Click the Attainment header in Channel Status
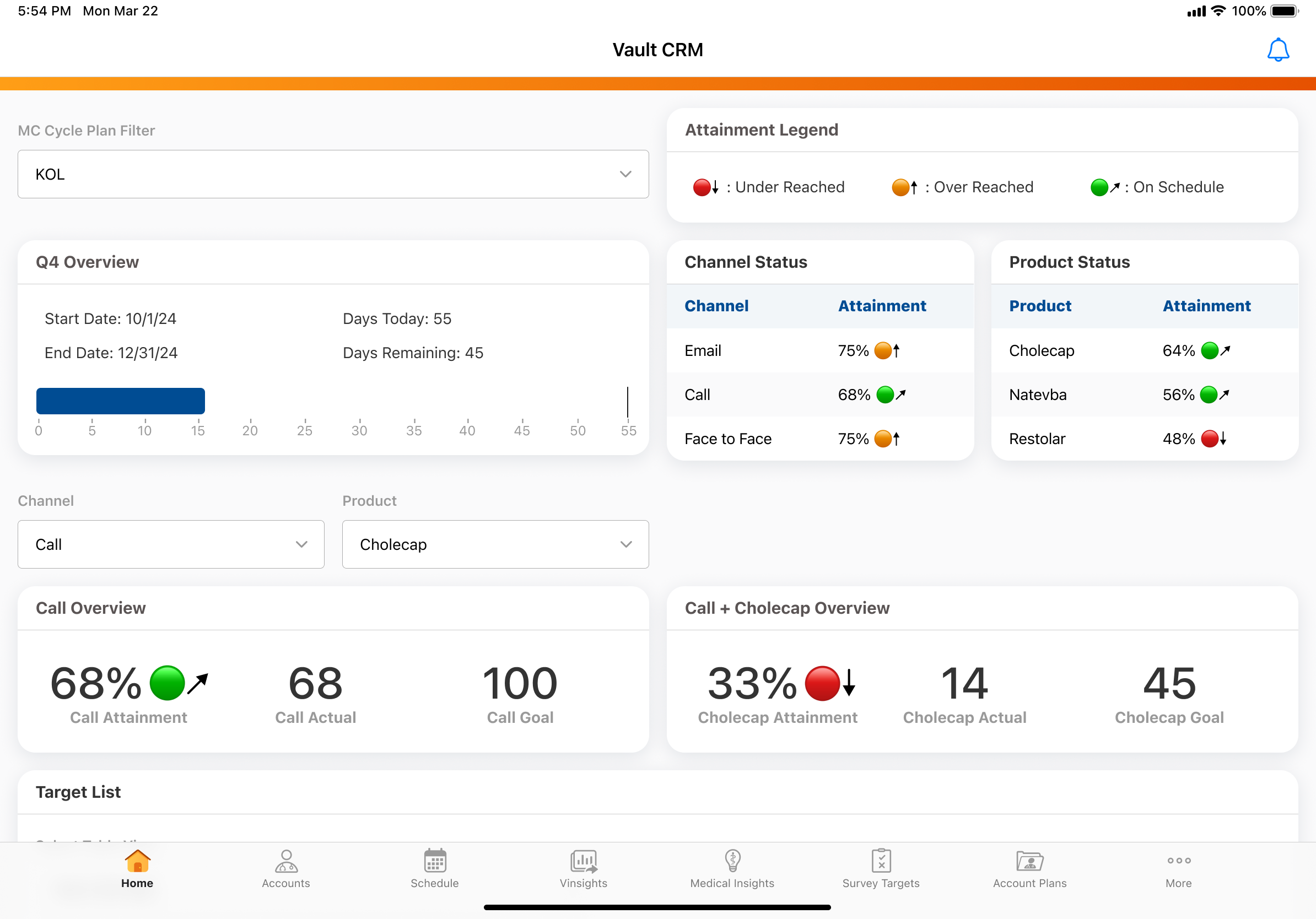Viewport: 1316px width, 919px height. pyautogui.click(x=882, y=306)
